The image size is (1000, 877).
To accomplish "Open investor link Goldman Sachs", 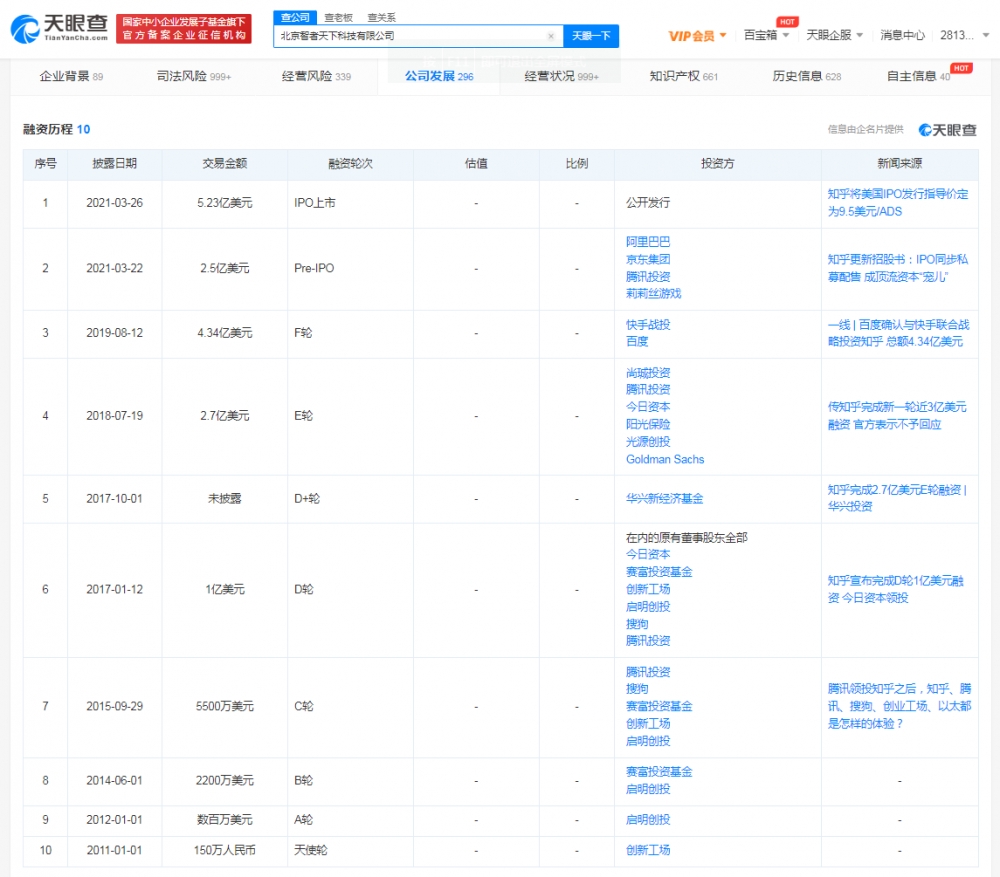I will pyautogui.click(x=665, y=459).
